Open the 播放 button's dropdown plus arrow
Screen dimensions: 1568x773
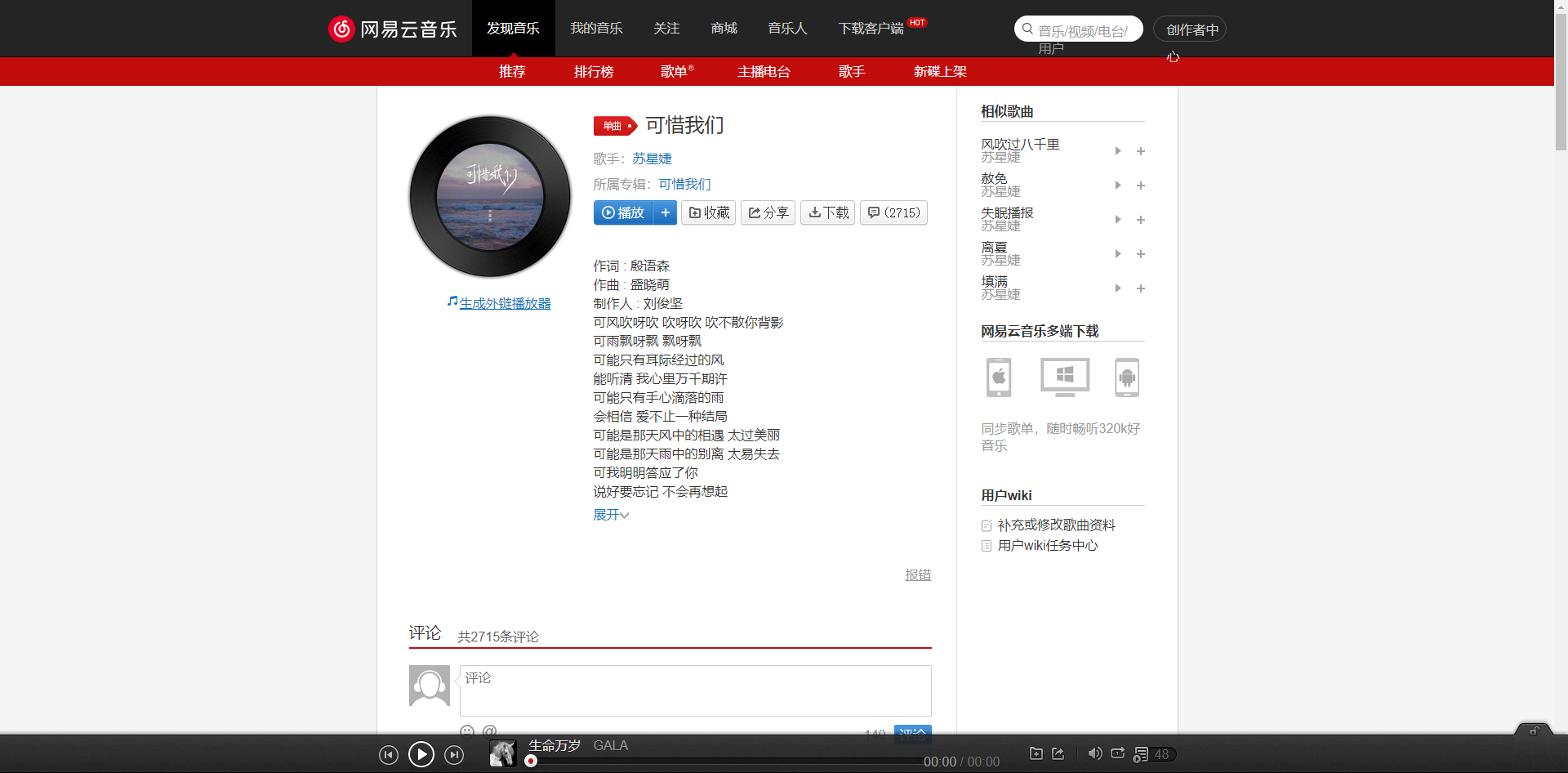click(665, 212)
